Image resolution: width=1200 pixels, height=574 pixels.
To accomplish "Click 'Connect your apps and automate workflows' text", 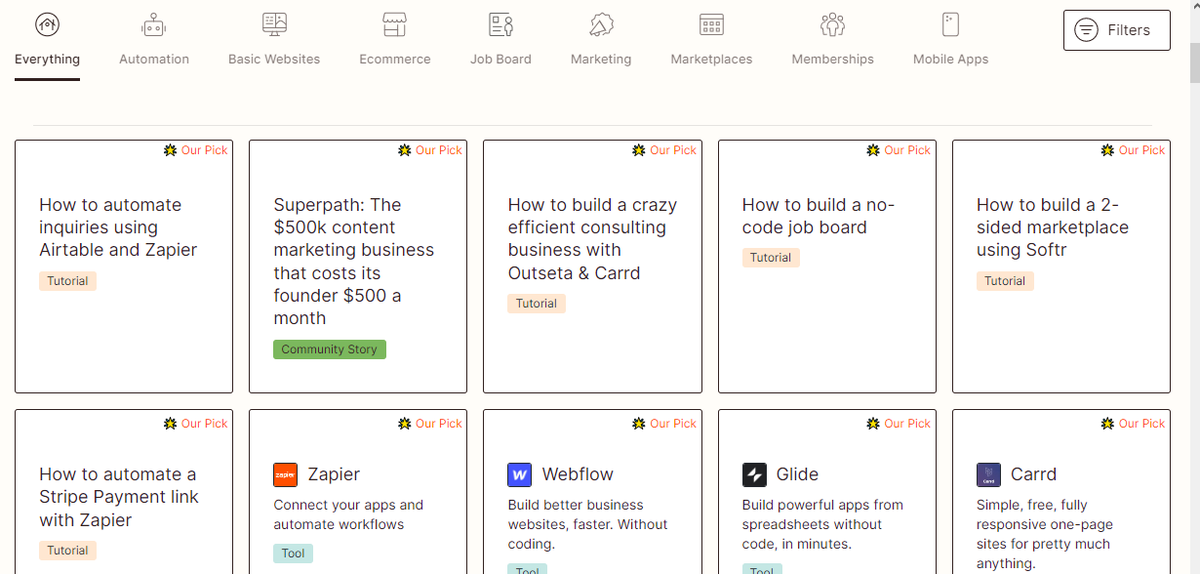I will (x=348, y=514).
